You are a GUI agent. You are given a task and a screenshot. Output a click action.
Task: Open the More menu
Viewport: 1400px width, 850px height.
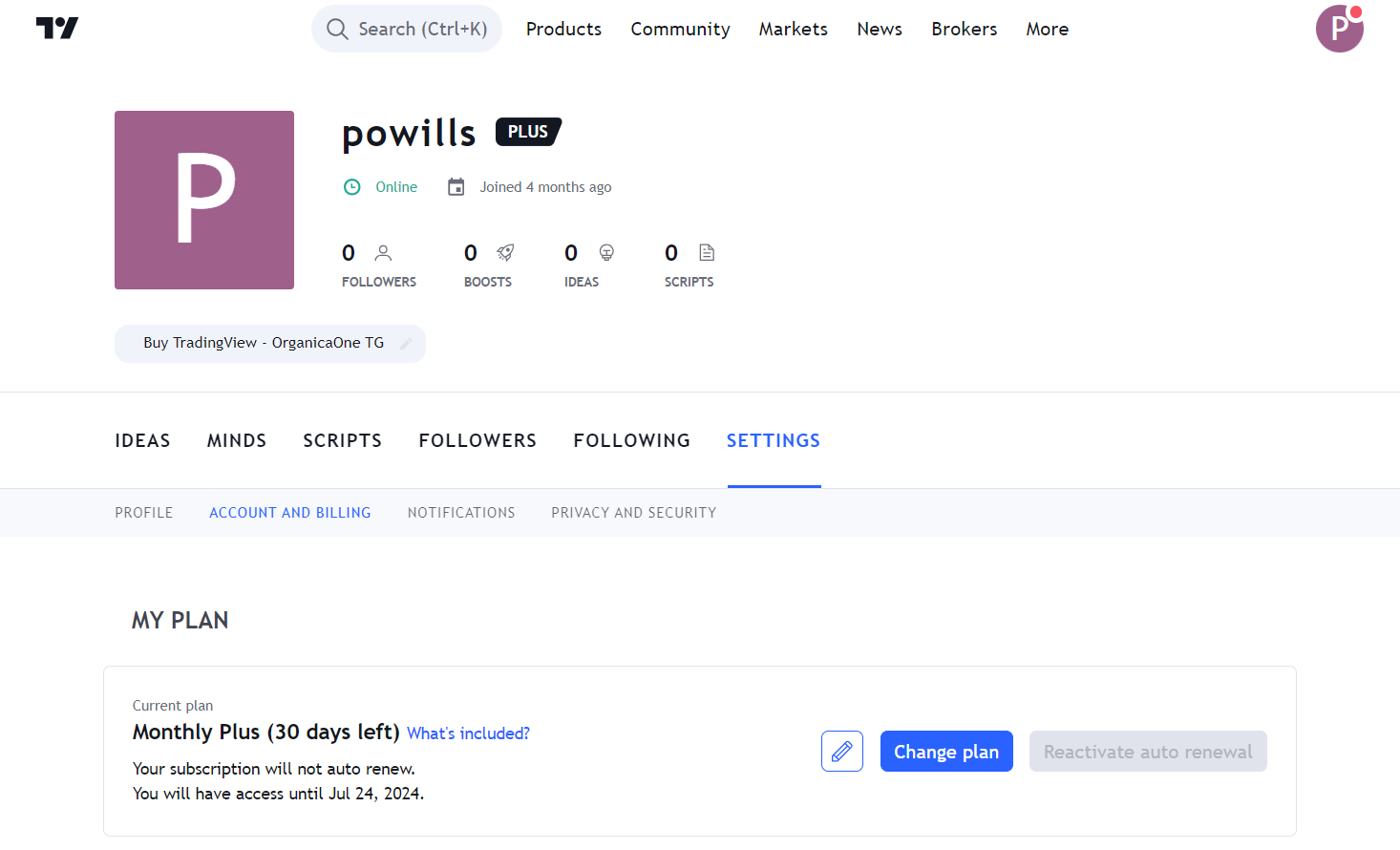1048,29
